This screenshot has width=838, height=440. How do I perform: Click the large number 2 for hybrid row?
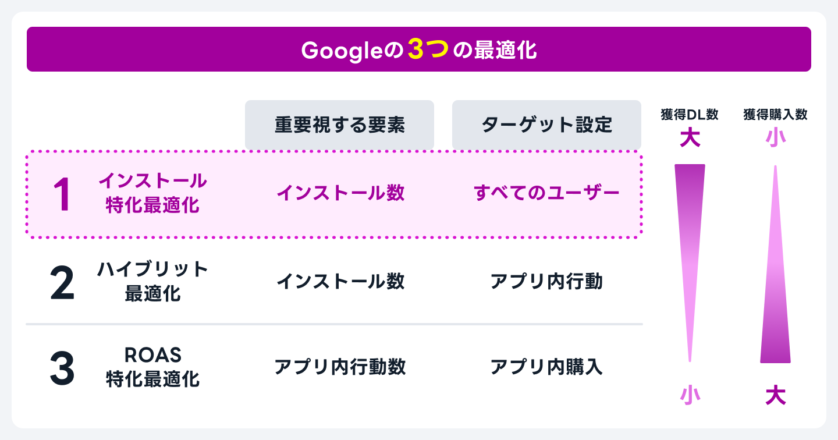pos(62,283)
